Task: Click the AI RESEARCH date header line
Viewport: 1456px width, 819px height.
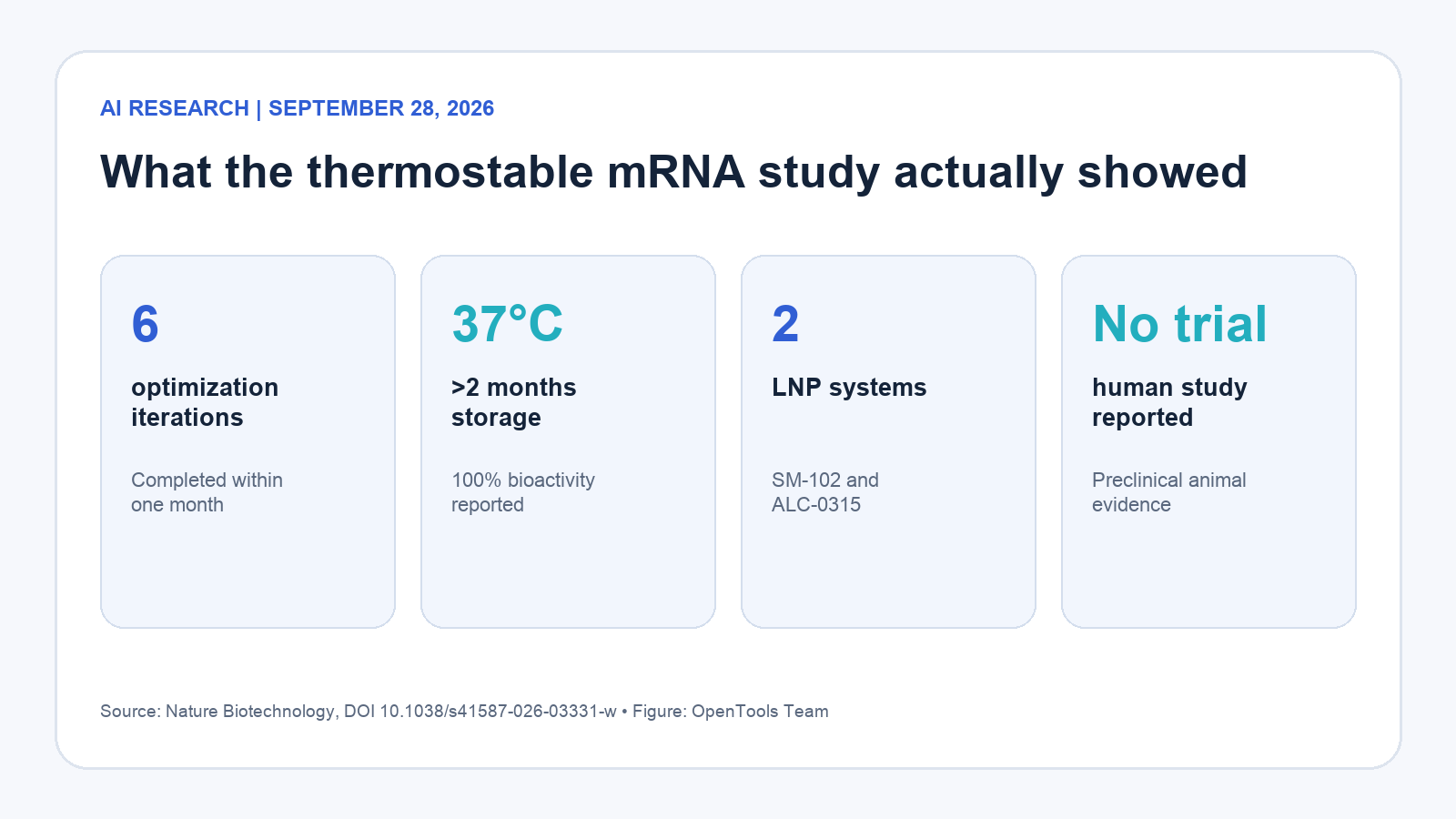Action: coord(297,108)
